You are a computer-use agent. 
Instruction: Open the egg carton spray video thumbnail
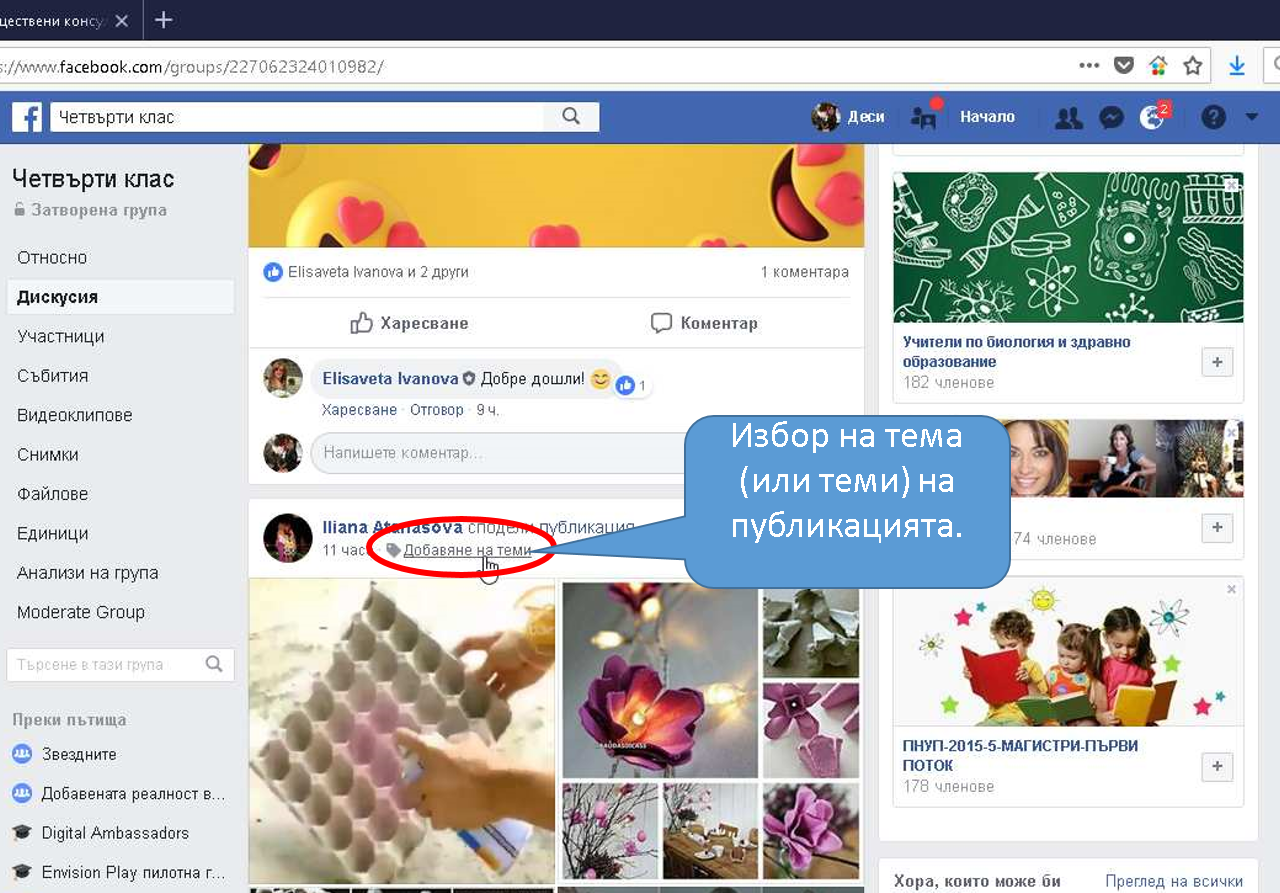(401, 731)
